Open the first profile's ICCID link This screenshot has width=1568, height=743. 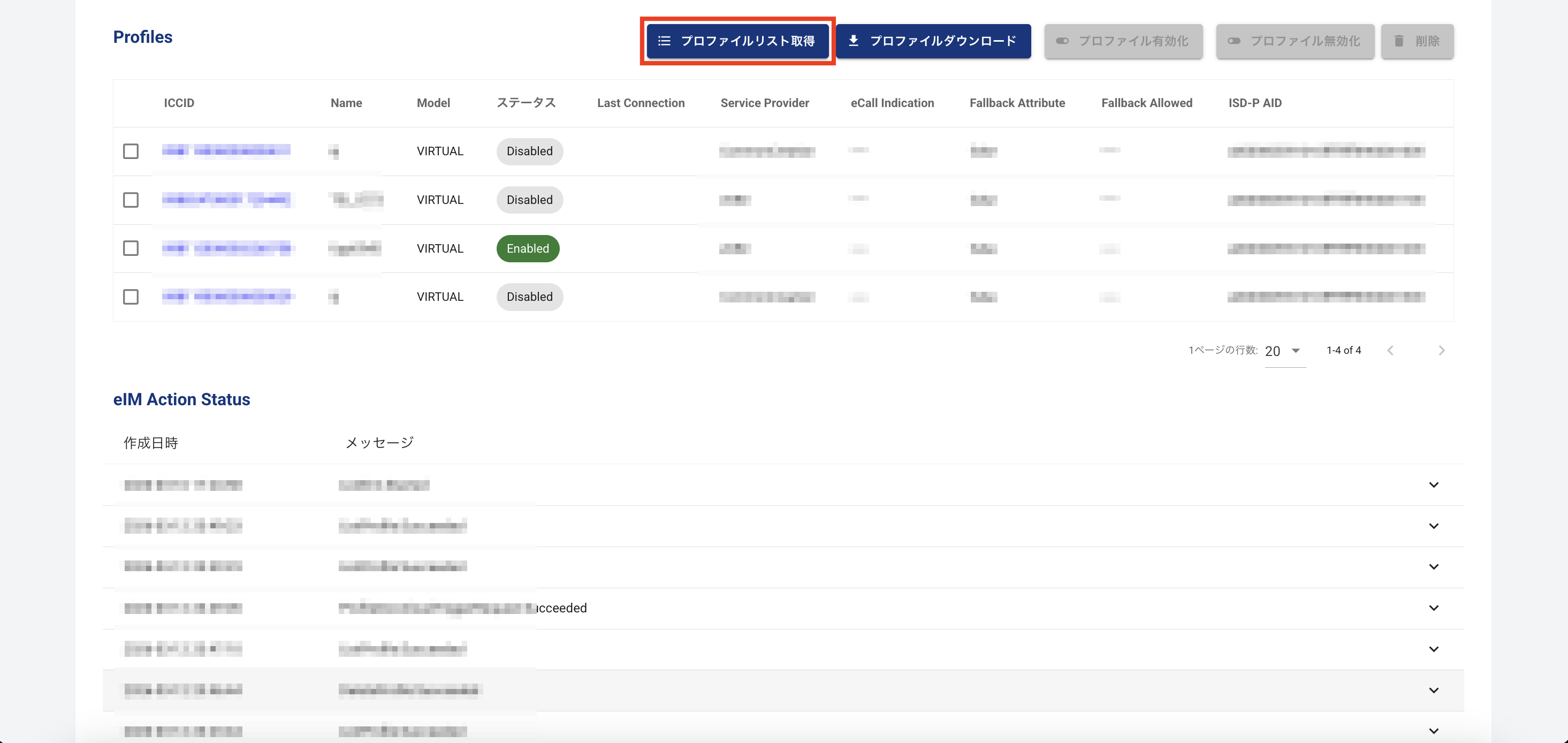pyautogui.click(x=226, y=150)
